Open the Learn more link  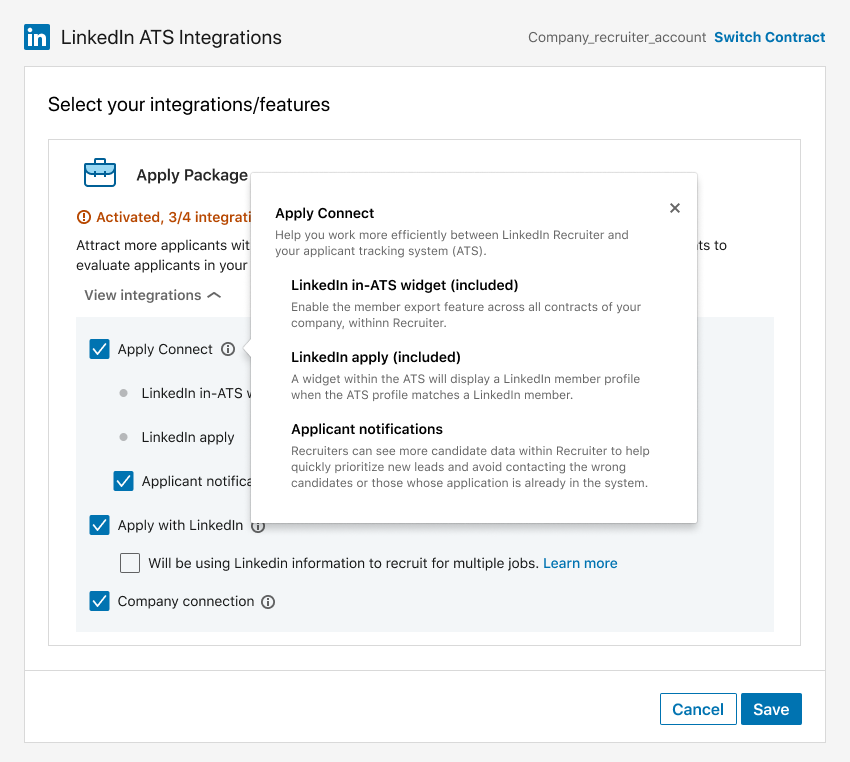point(580,563)
